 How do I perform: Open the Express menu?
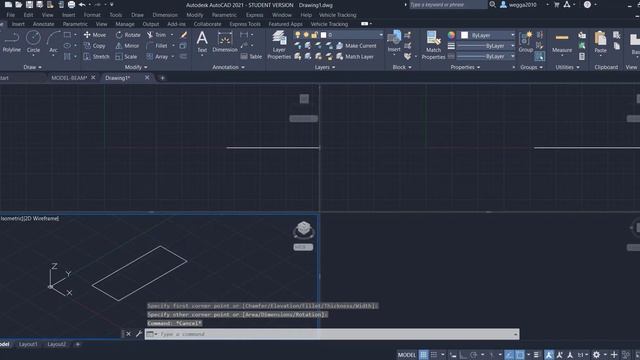[x=254, y=15]
